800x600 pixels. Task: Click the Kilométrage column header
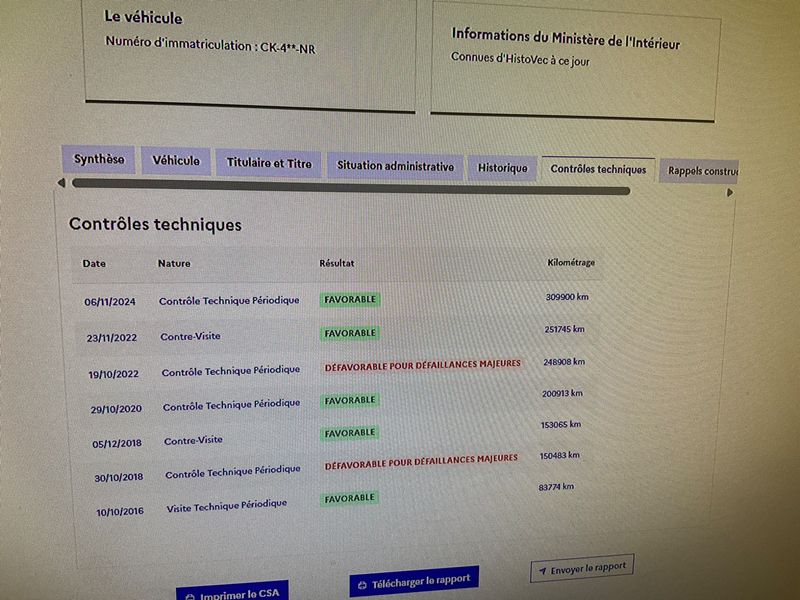pyautogui.click(x=571, y=263)
